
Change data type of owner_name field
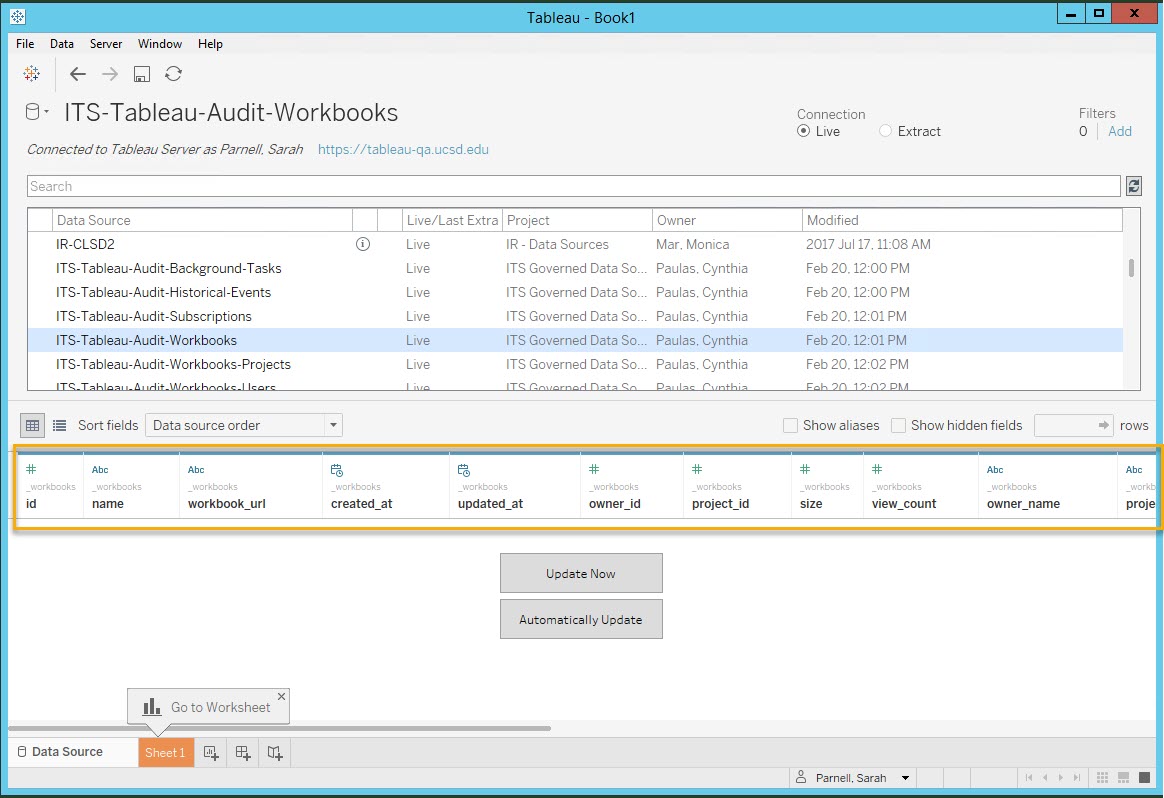995,469
